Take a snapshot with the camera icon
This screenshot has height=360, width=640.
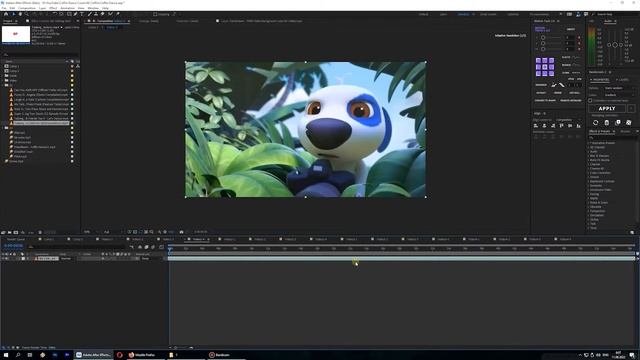click(x=182, y=232)
